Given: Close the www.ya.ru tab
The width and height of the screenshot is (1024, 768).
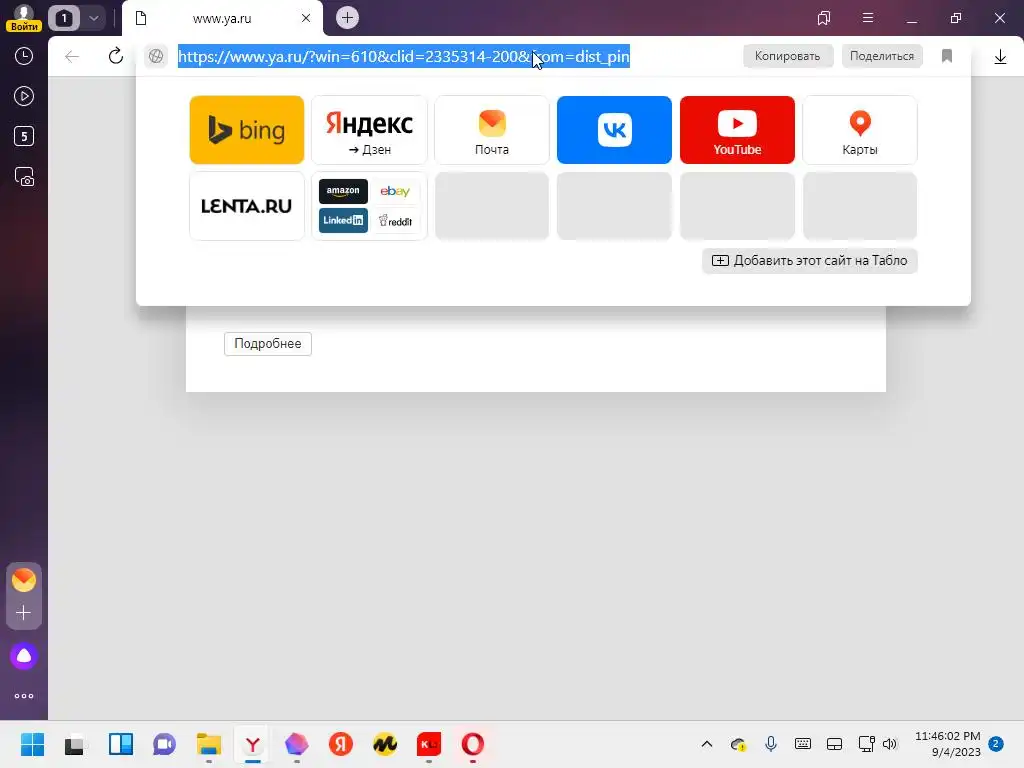Looking at the screenshot, I should click(x=306, y=18).
